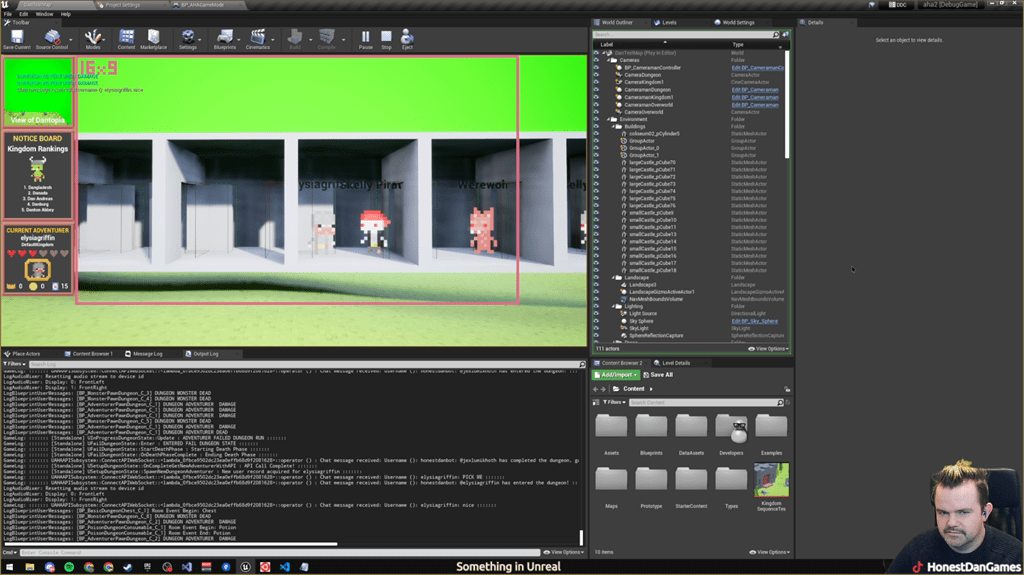Switch to the Content Browser 1 tab
The image size is (1024, 575).
[92, 353]
